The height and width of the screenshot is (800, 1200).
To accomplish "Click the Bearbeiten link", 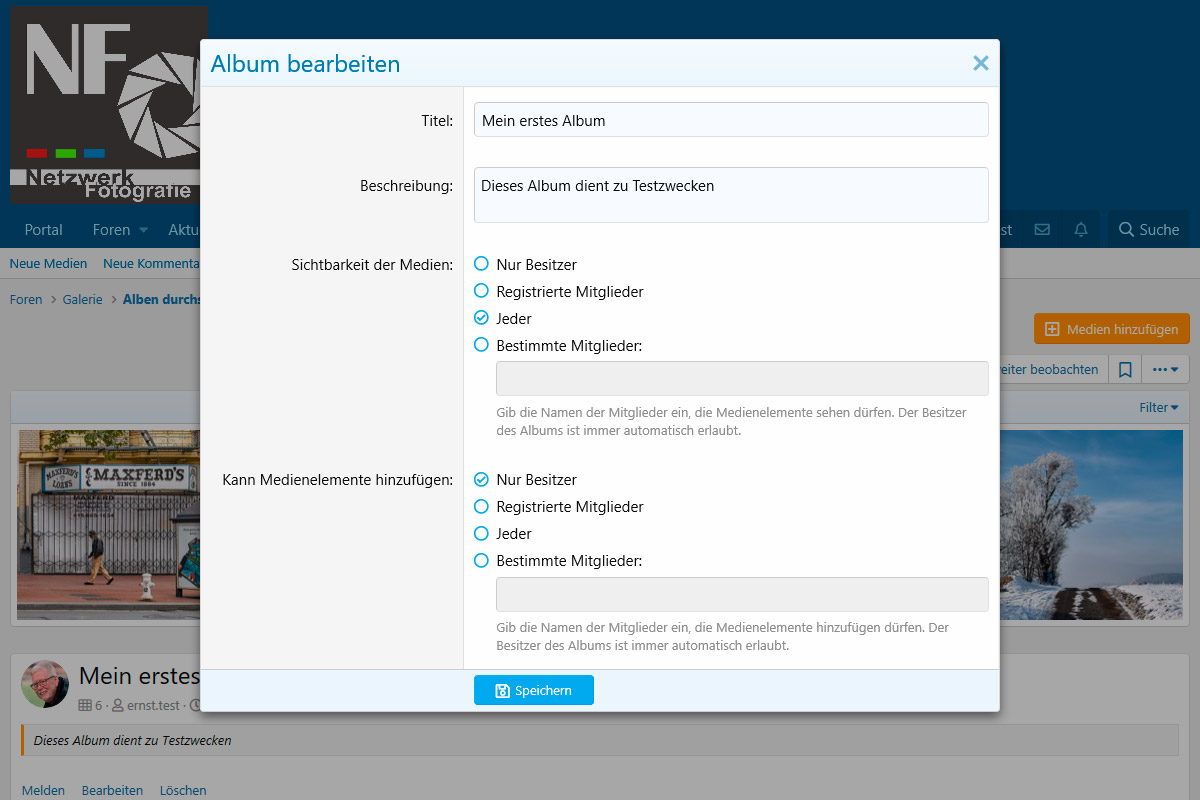I will (x=112, y=790).
